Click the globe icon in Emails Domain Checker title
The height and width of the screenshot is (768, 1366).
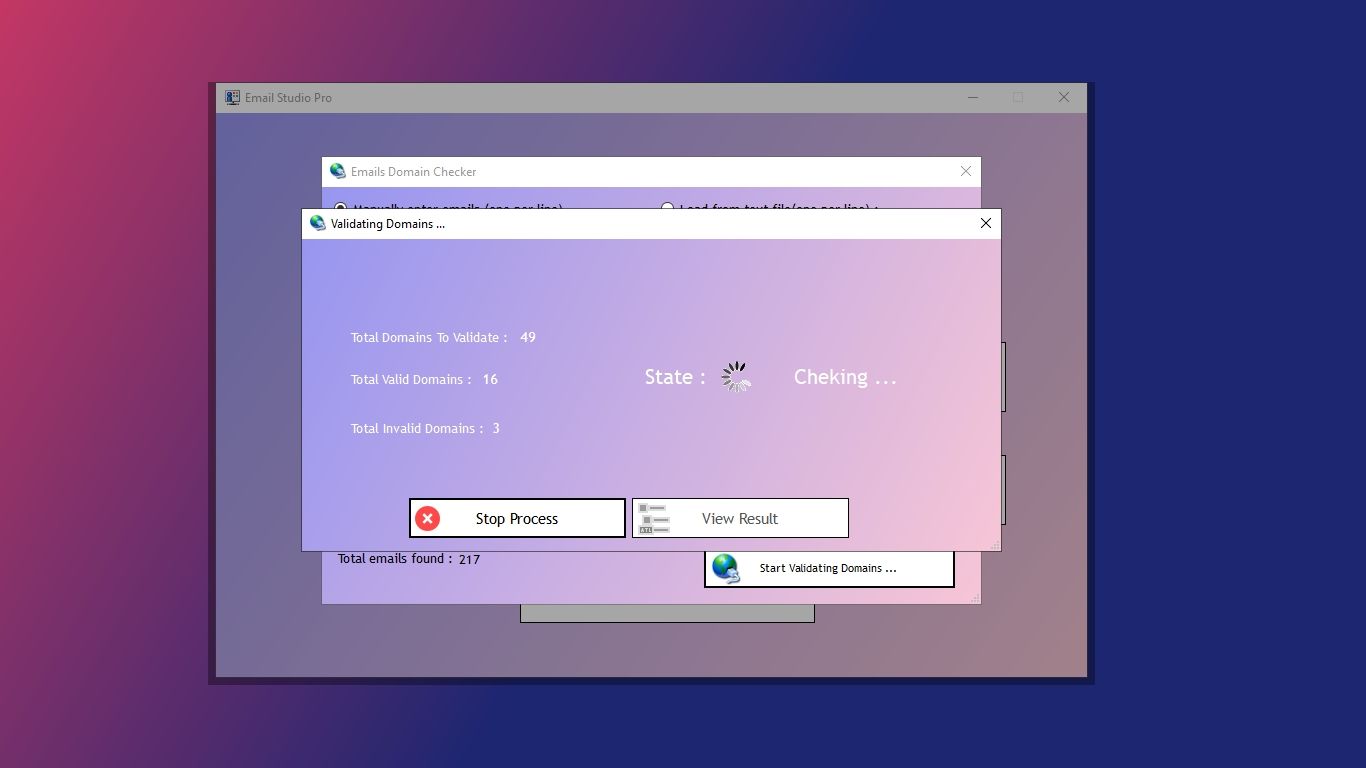(338, 171)
